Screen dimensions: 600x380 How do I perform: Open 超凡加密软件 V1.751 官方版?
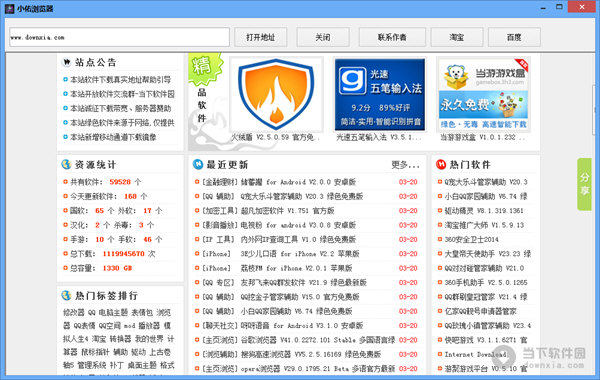click(287, 211)
